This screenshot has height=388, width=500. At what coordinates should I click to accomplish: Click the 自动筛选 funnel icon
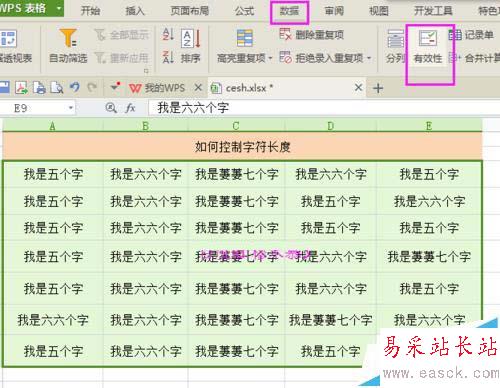[68, 38]
